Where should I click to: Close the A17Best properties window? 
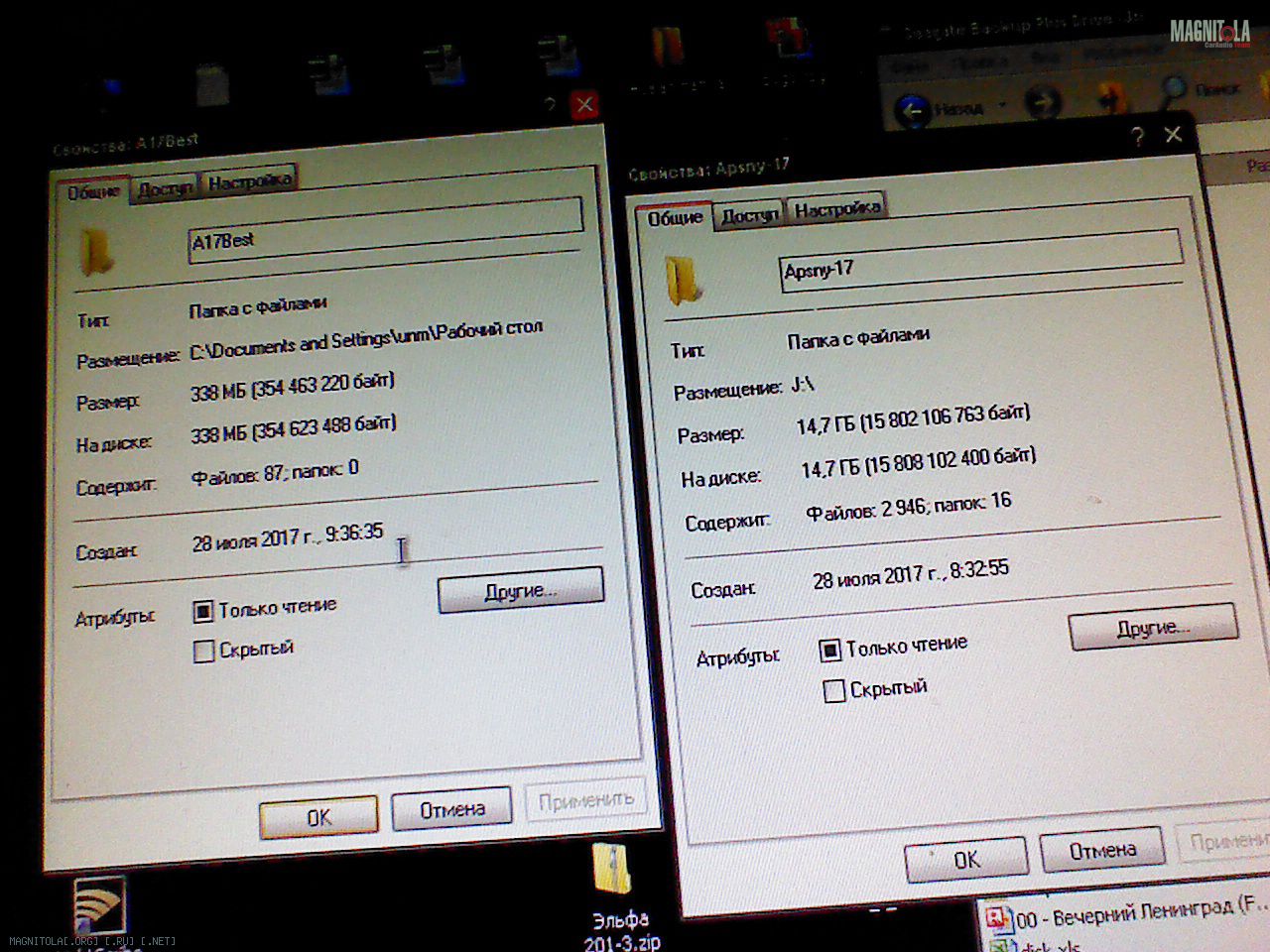[584, 104]
